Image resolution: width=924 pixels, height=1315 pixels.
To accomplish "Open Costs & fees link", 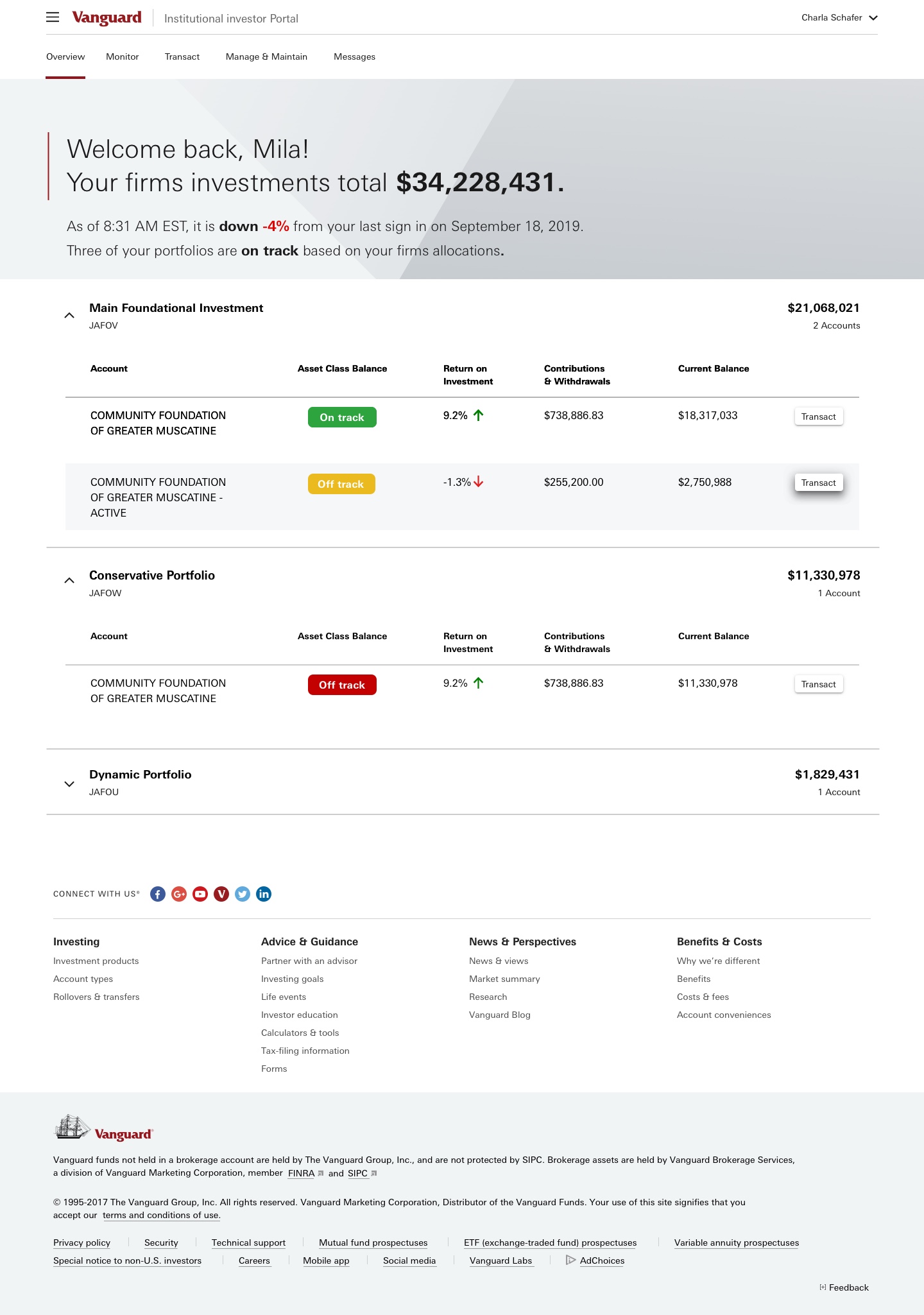I will click(703, 997).
